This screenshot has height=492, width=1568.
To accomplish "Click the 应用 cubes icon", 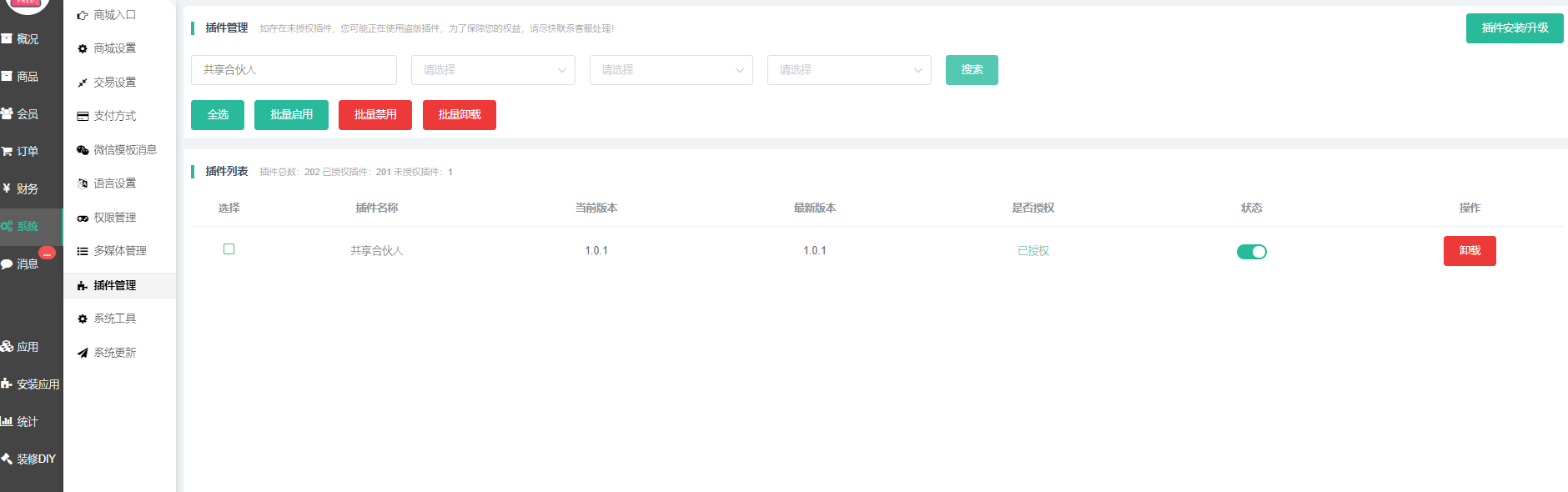I will coord(7,347).
